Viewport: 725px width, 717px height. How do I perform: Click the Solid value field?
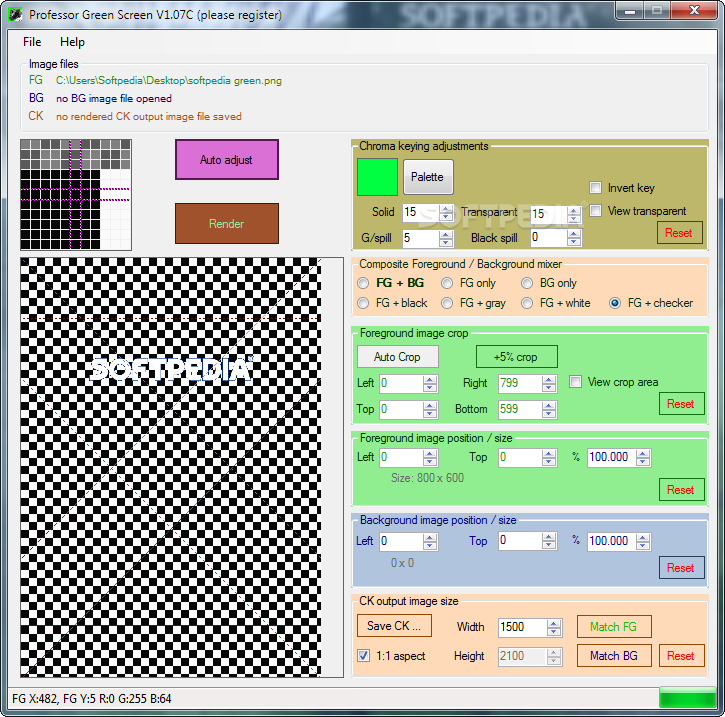(x=420, y=212)
